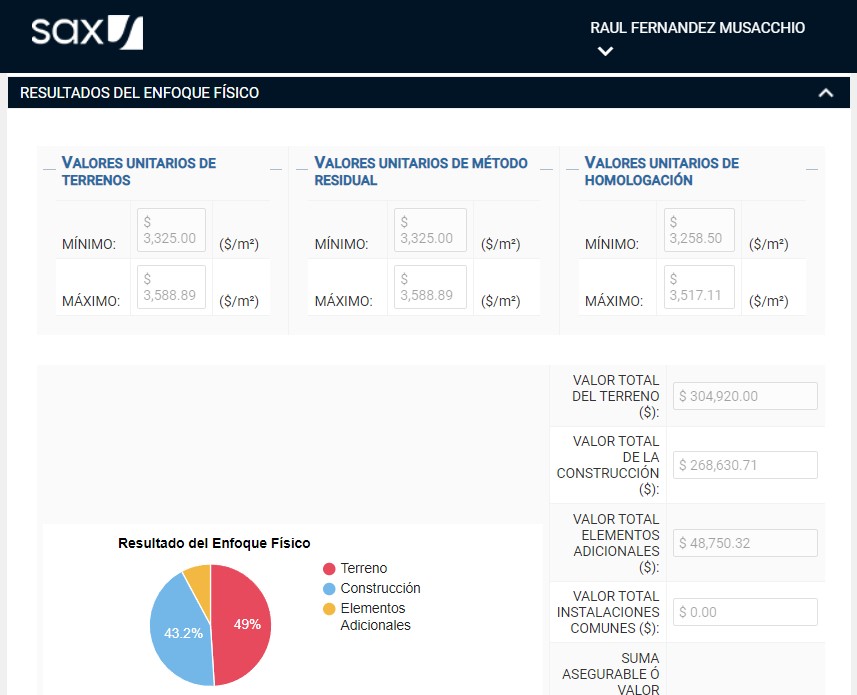The width and height of the screenshot is (857, 695).
Task: Select terrenos mínimo value field
Action: tap(171, 230)
